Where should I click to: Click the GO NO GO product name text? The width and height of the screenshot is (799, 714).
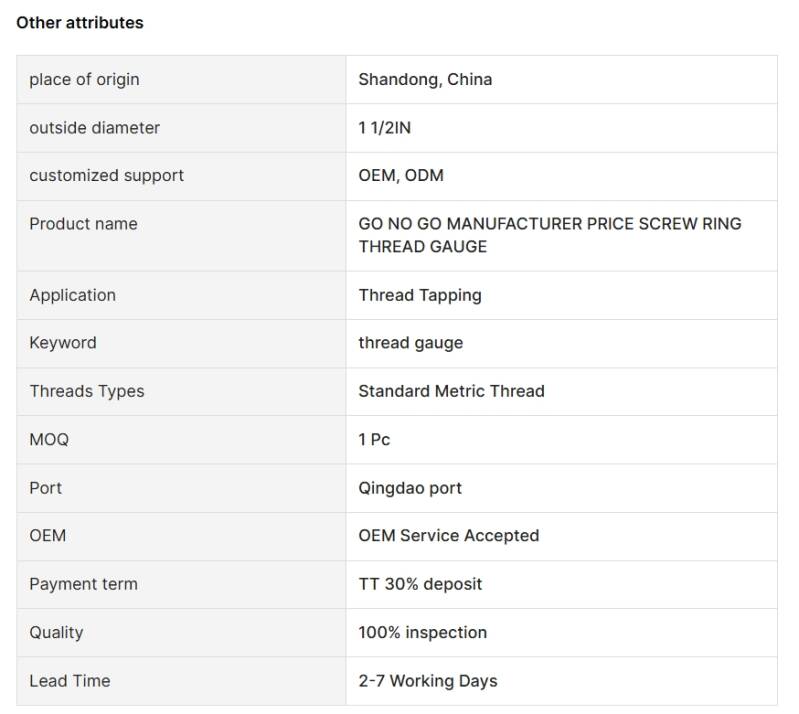[x=549, y=235]
